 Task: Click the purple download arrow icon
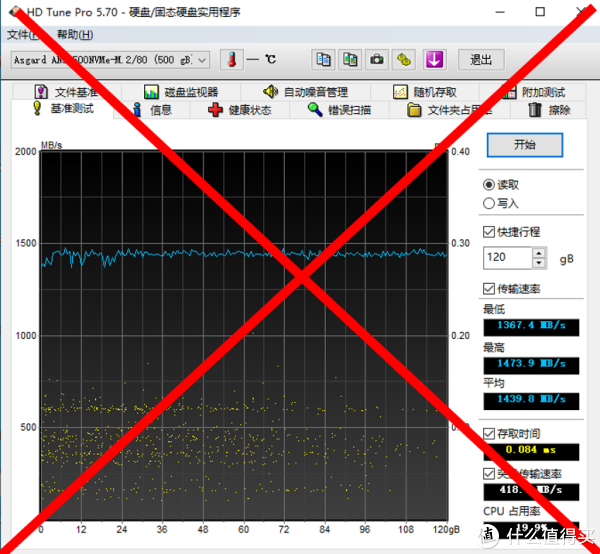pos(434,60)
